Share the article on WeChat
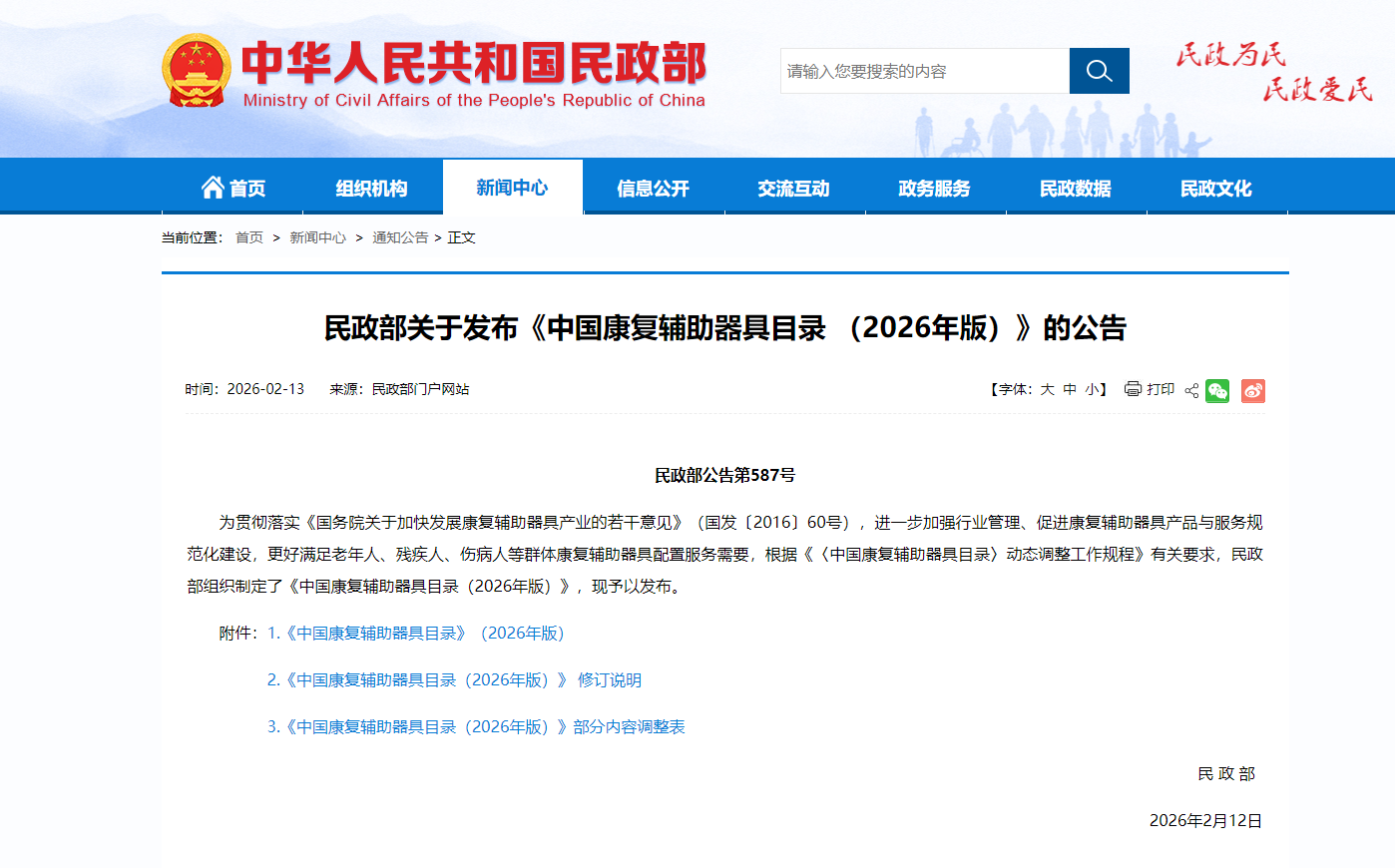 [x=1217, y=390]
